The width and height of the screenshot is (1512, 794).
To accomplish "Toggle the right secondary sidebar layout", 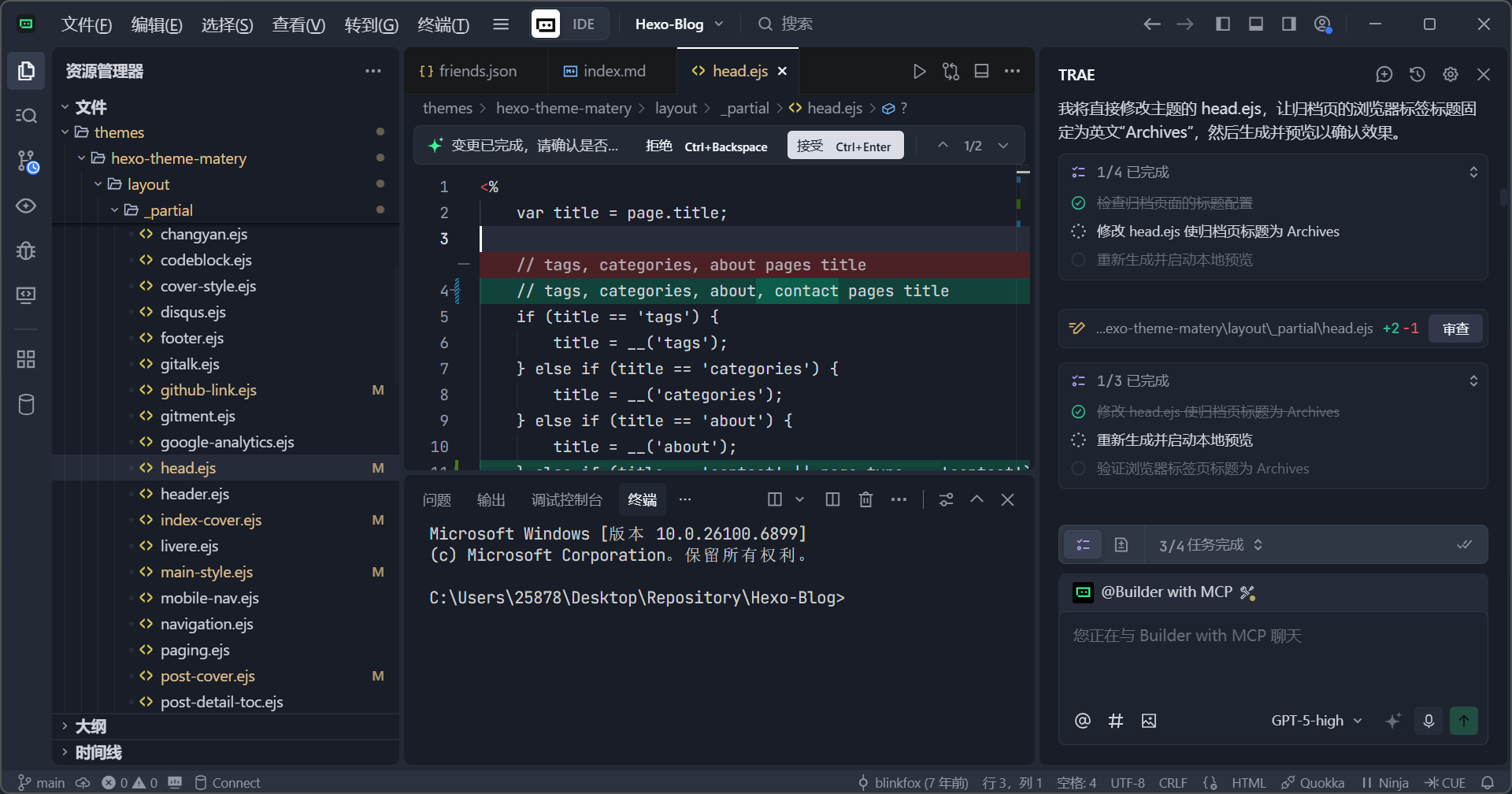I will 1289,24.
